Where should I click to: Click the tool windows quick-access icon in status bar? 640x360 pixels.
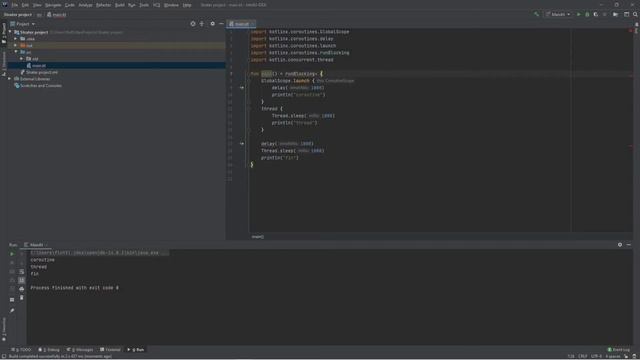4,356
